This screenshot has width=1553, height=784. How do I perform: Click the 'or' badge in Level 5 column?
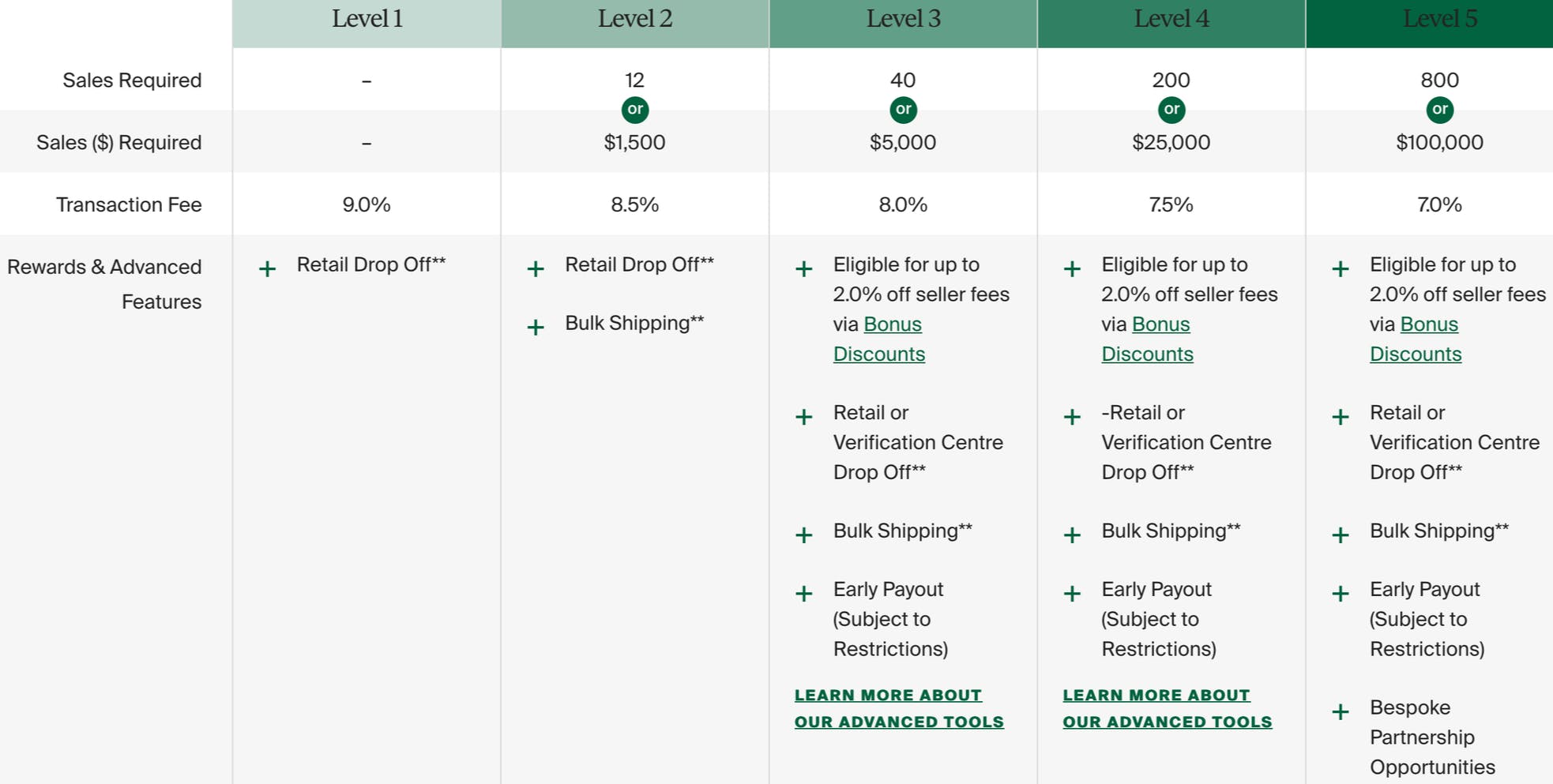pyautogui.click(x=1440, y=110)
